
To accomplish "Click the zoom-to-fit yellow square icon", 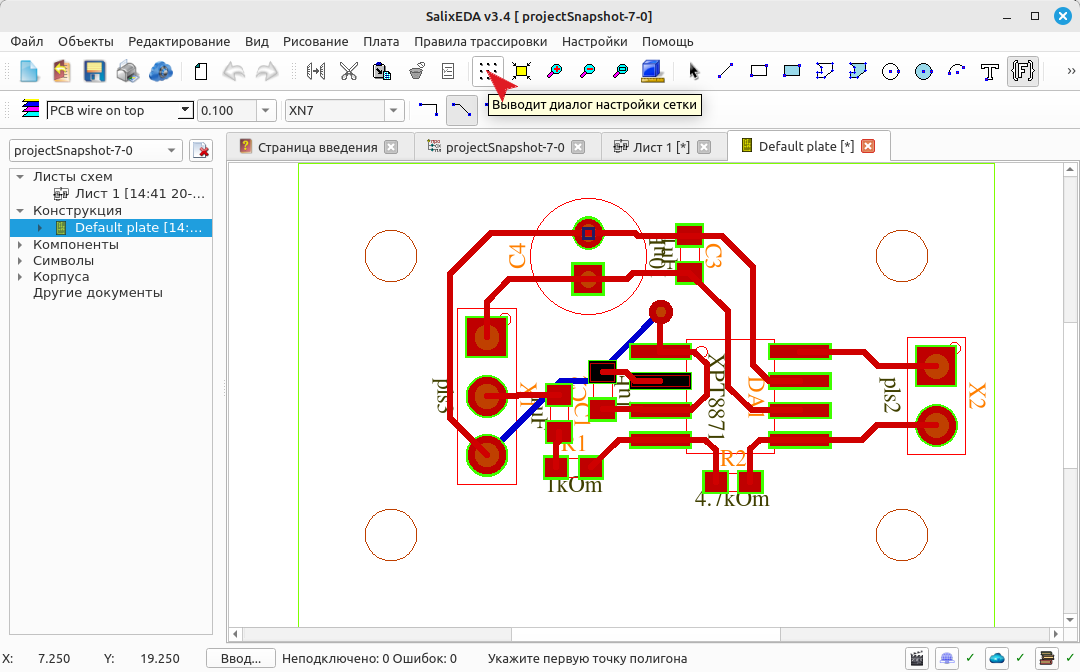I will [x=521, y=71].
